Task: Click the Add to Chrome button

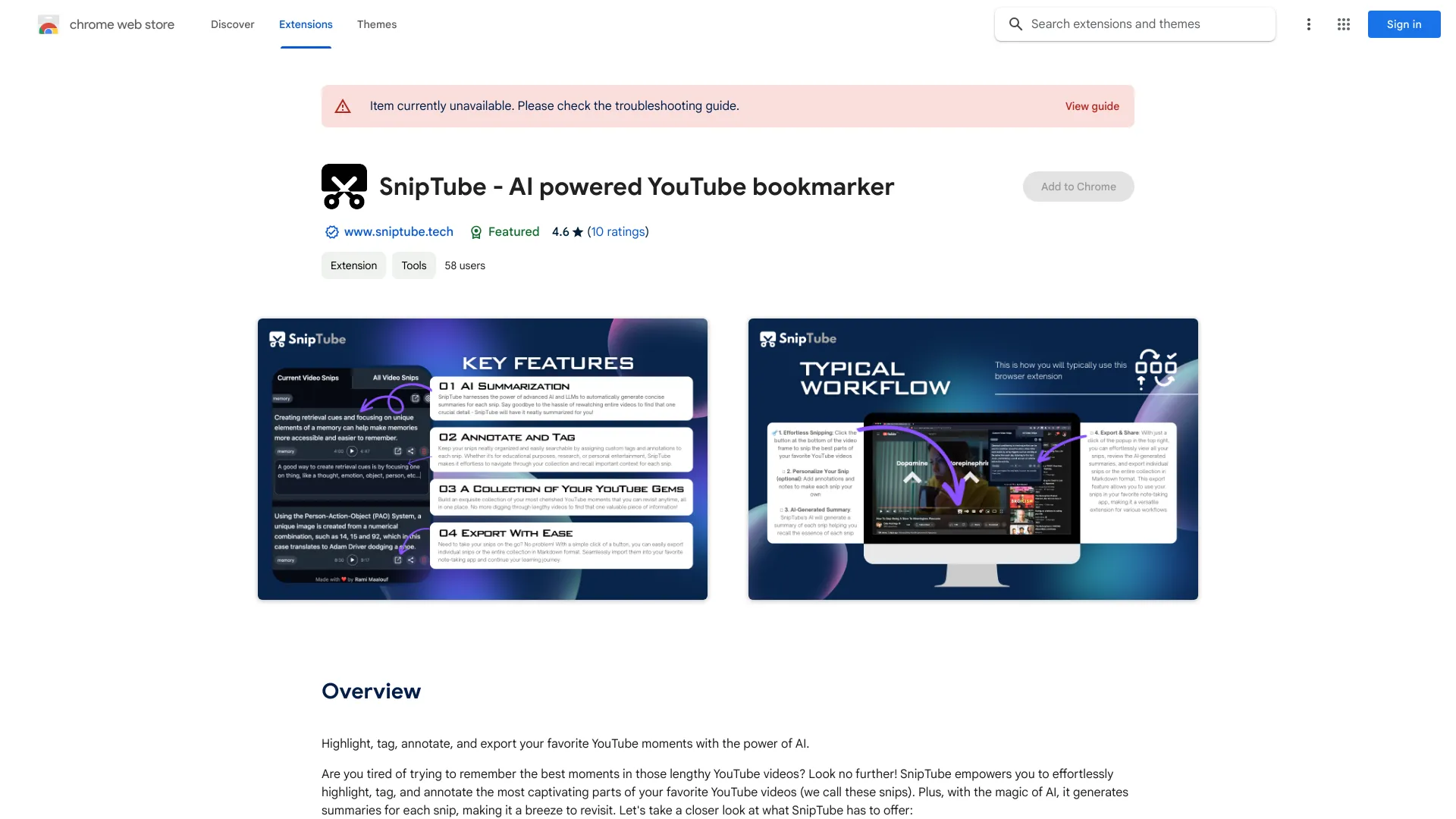Action: (1078, 186)
